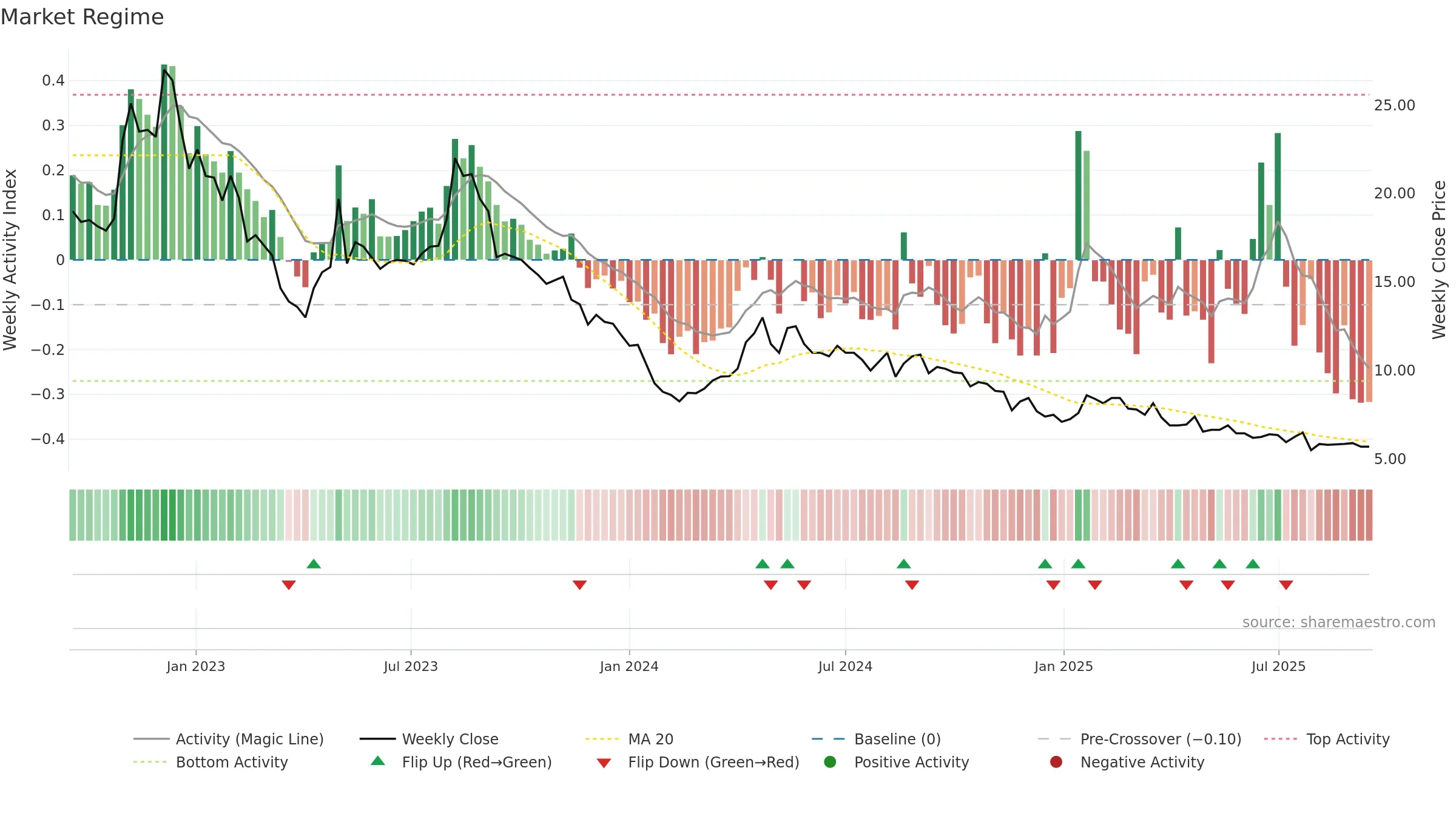The height and width of the screenshot is (819, 1456).
Task: Click the 0.1 activity axis tick
Action: coord(53,215)
